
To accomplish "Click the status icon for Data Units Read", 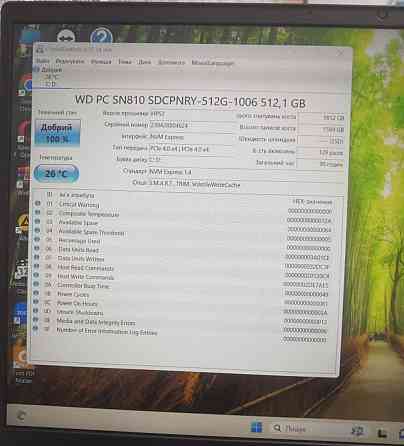I will 37,248.
